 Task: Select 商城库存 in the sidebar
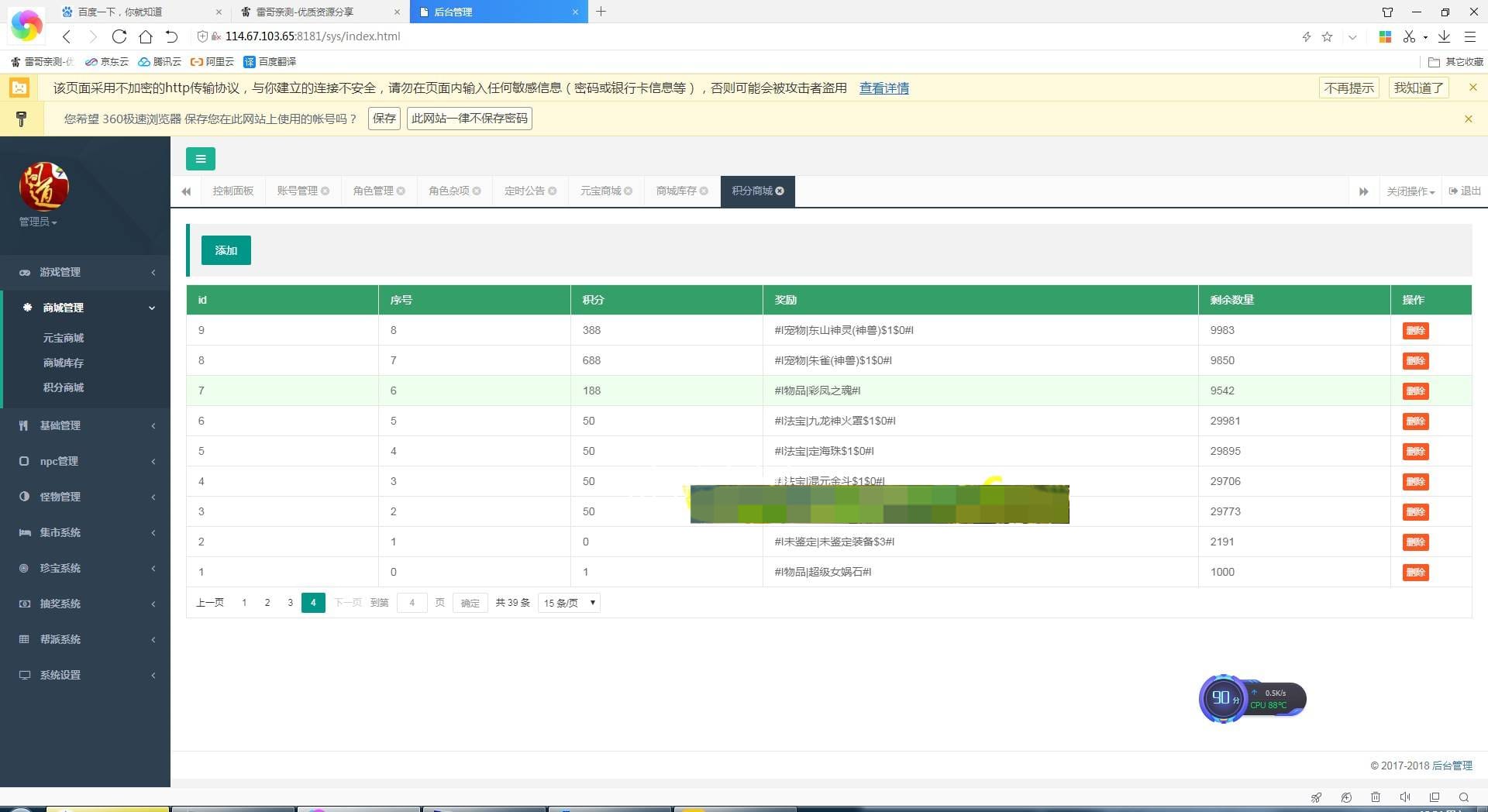click(64, 363)
